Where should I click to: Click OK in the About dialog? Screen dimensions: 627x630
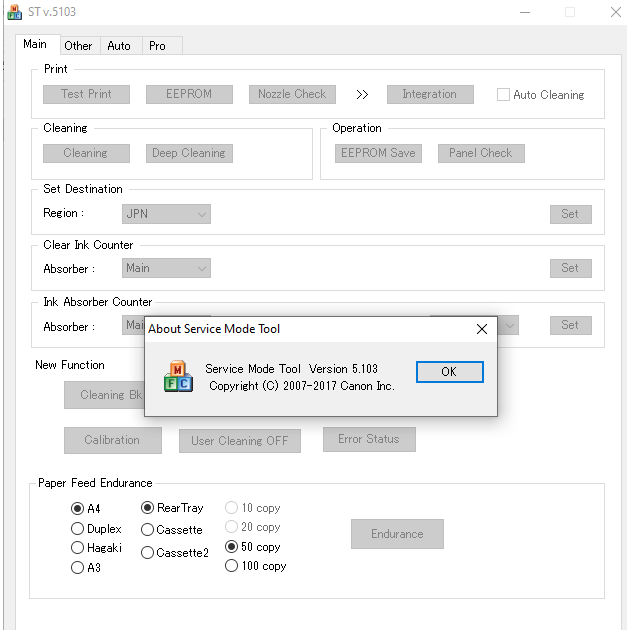449,372
